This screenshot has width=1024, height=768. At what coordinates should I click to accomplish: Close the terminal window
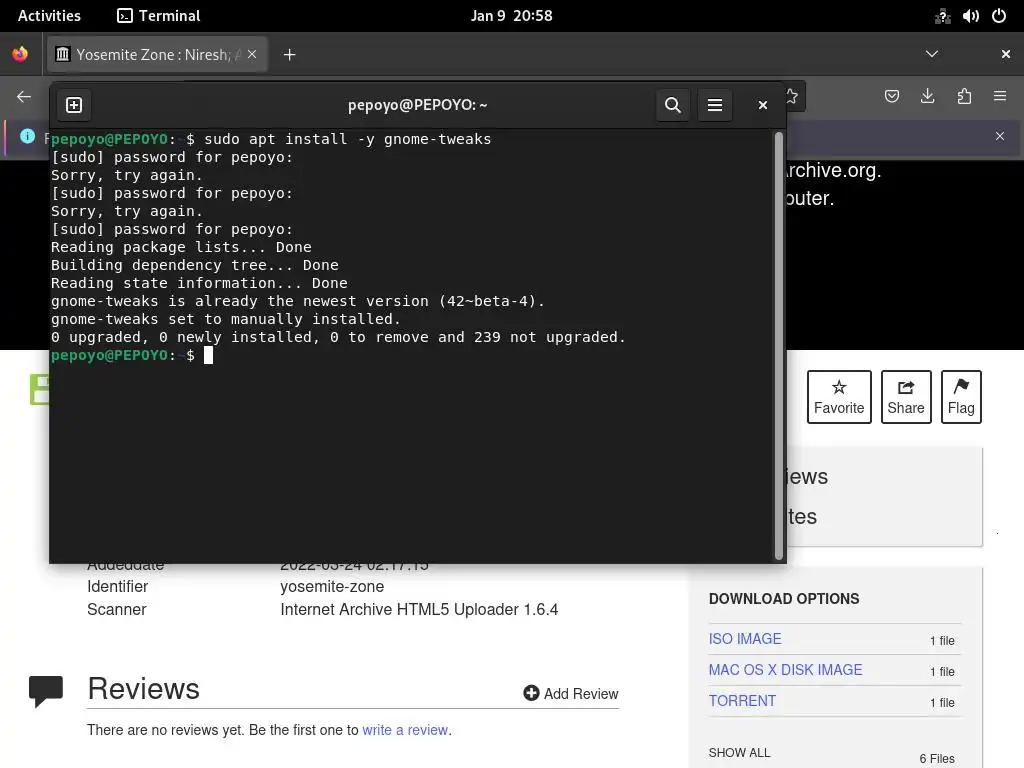click(x=762, y=105)
